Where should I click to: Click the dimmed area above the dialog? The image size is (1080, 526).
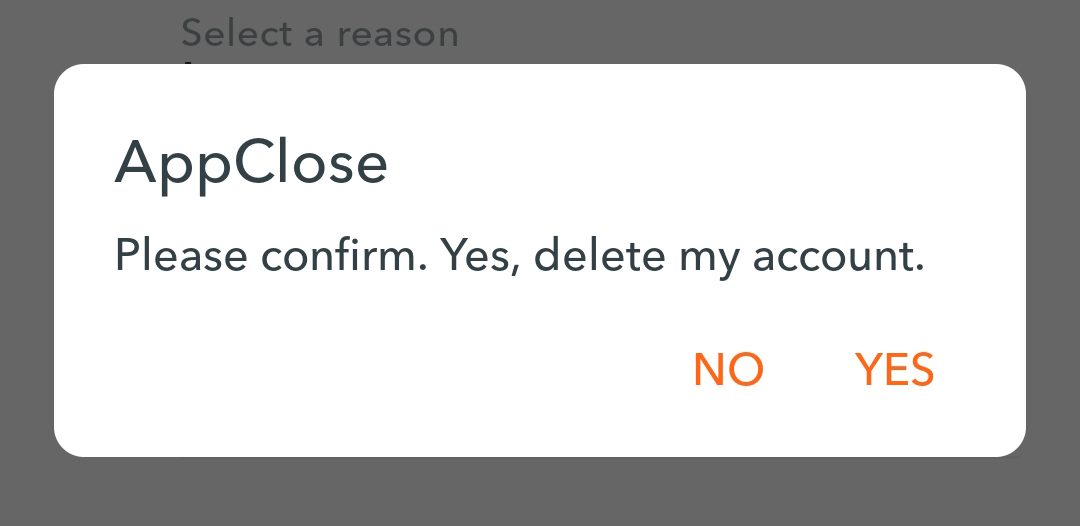pyautogui.click(x=758, y=31)
